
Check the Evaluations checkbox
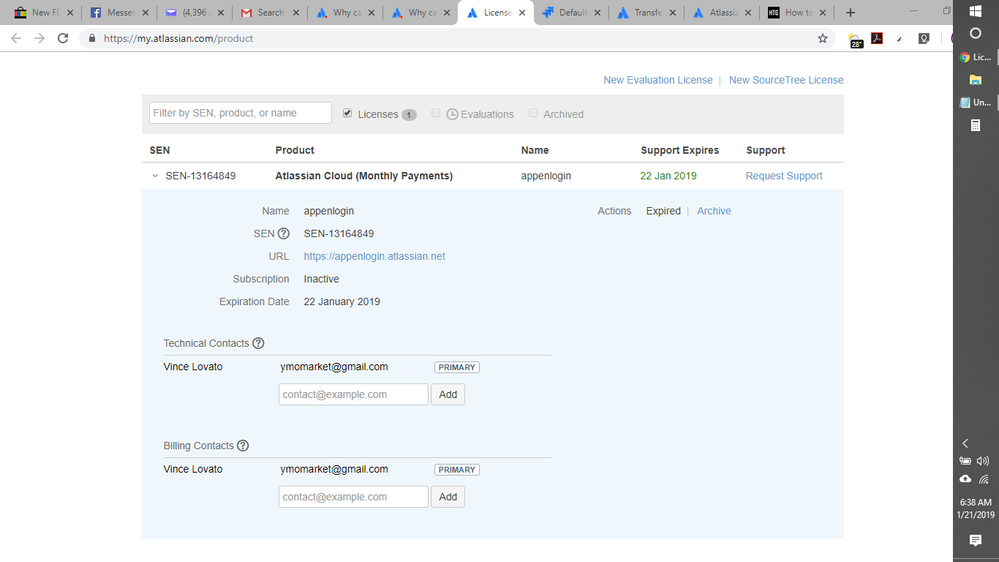click(x=436, y=113)
